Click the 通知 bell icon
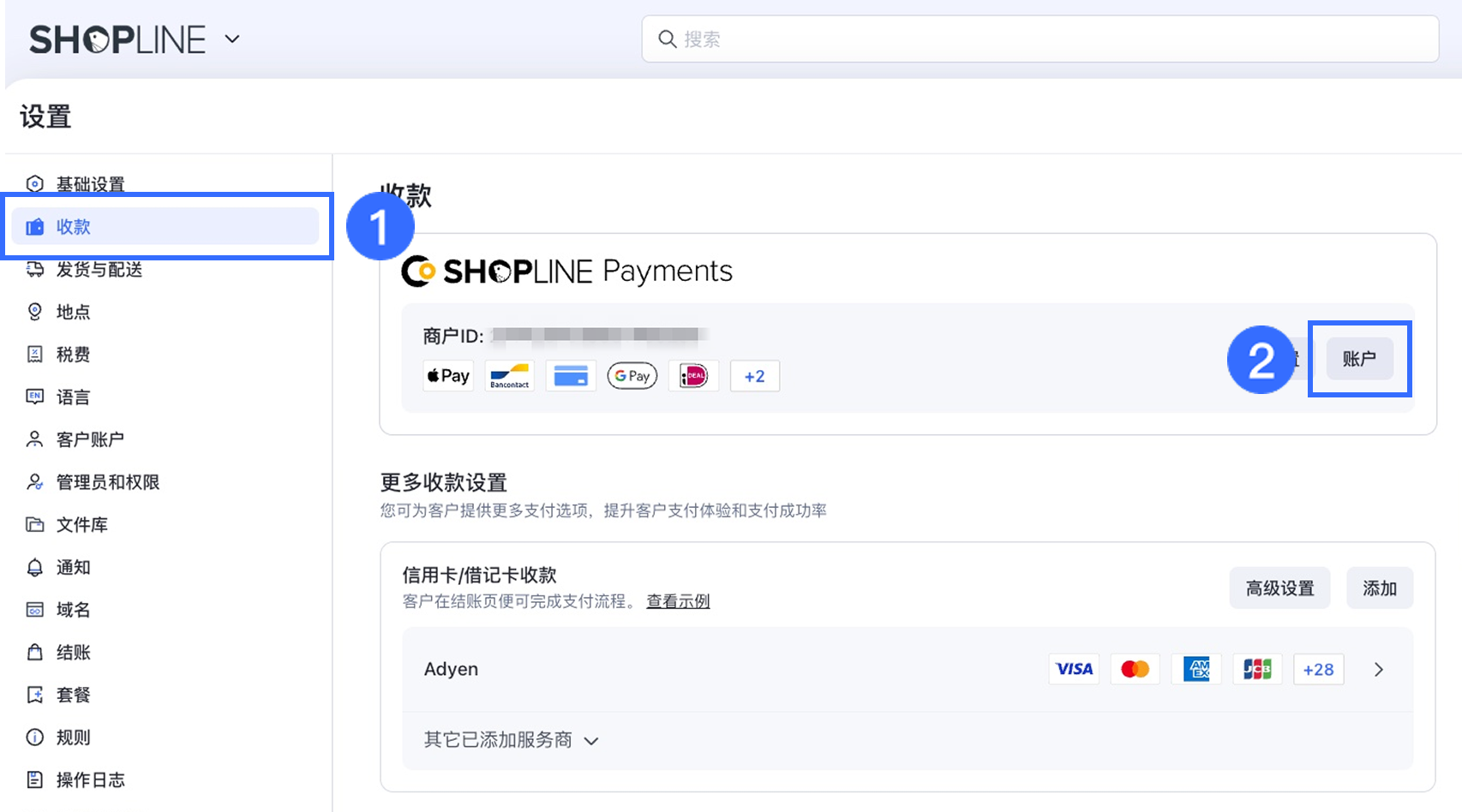Image resolution: width=1462 pixels, height=812 pixels. (34, 567)
